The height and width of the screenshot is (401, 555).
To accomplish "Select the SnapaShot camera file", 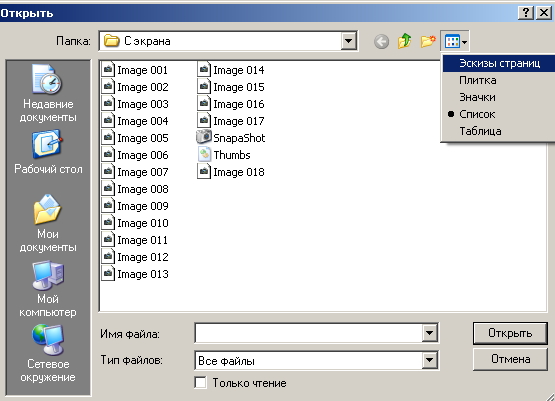I will click(231, 138).
